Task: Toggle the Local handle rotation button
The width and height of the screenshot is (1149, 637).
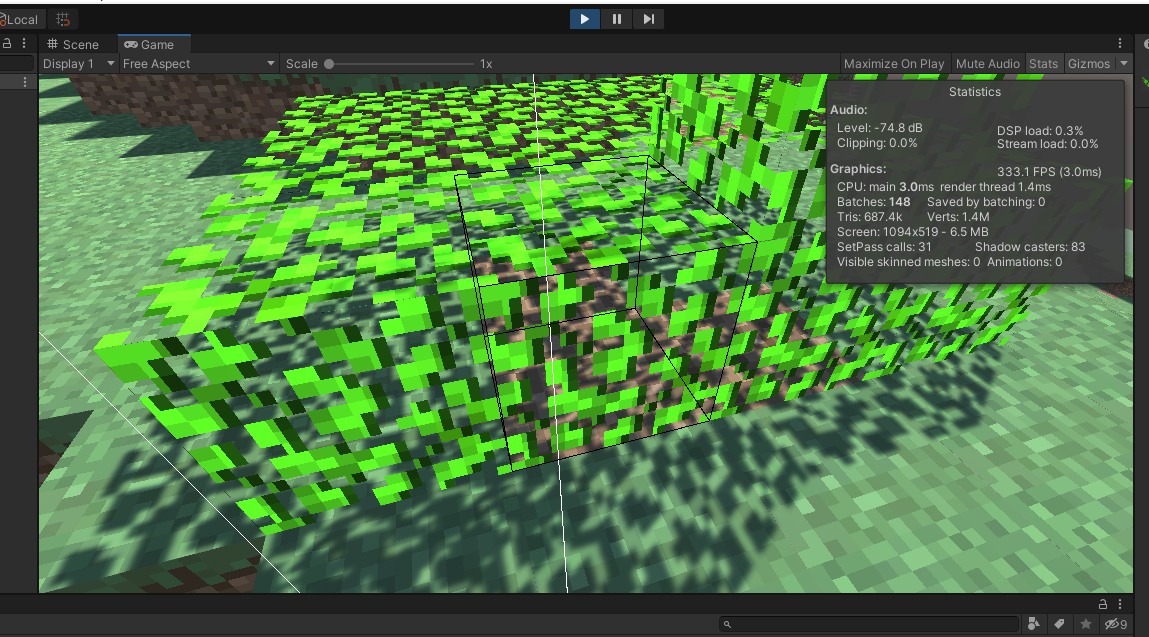Action: [21, 20]
